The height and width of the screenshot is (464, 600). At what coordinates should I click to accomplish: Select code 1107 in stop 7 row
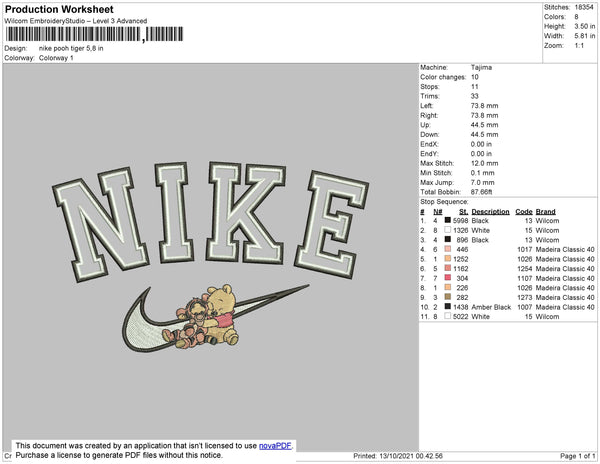pyautogui.click(x=524, y=278)
